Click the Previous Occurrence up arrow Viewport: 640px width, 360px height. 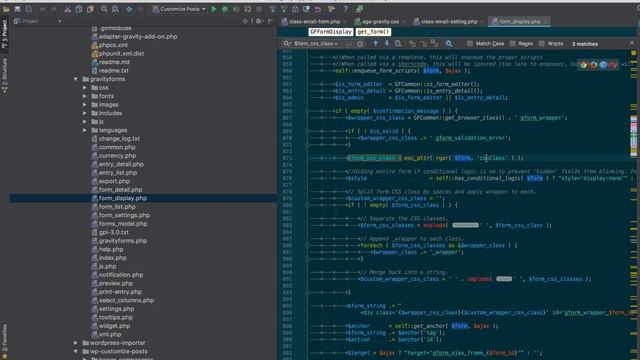coord(376,44)
